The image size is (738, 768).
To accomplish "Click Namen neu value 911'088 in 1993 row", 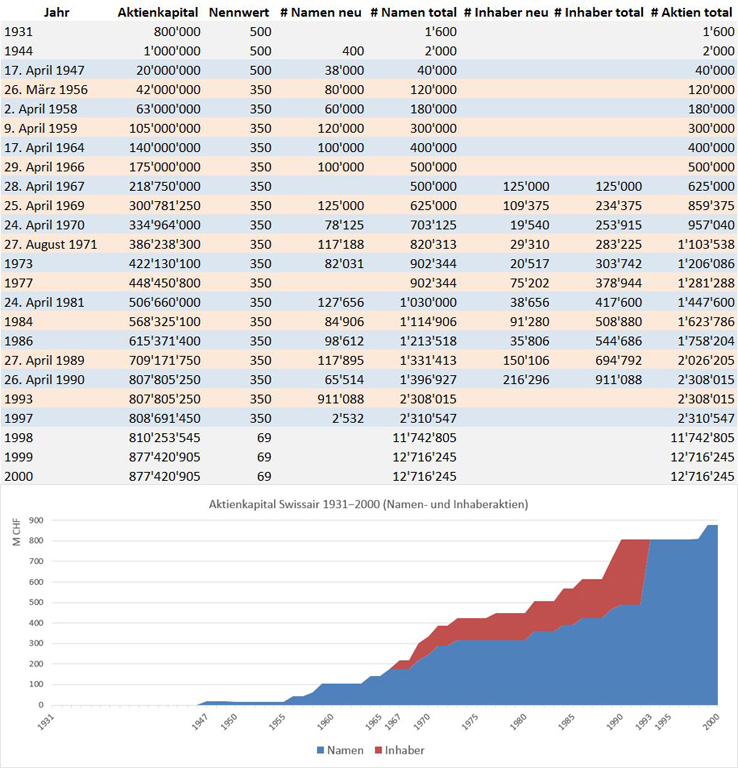I will pyautogui.click(x=341, y=399).
